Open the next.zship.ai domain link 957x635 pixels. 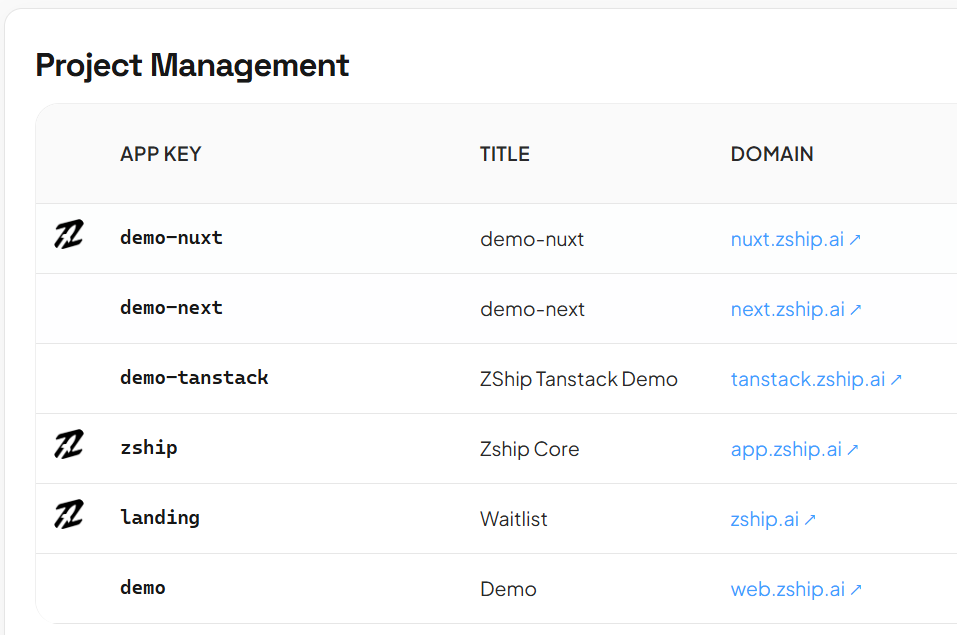787,309
